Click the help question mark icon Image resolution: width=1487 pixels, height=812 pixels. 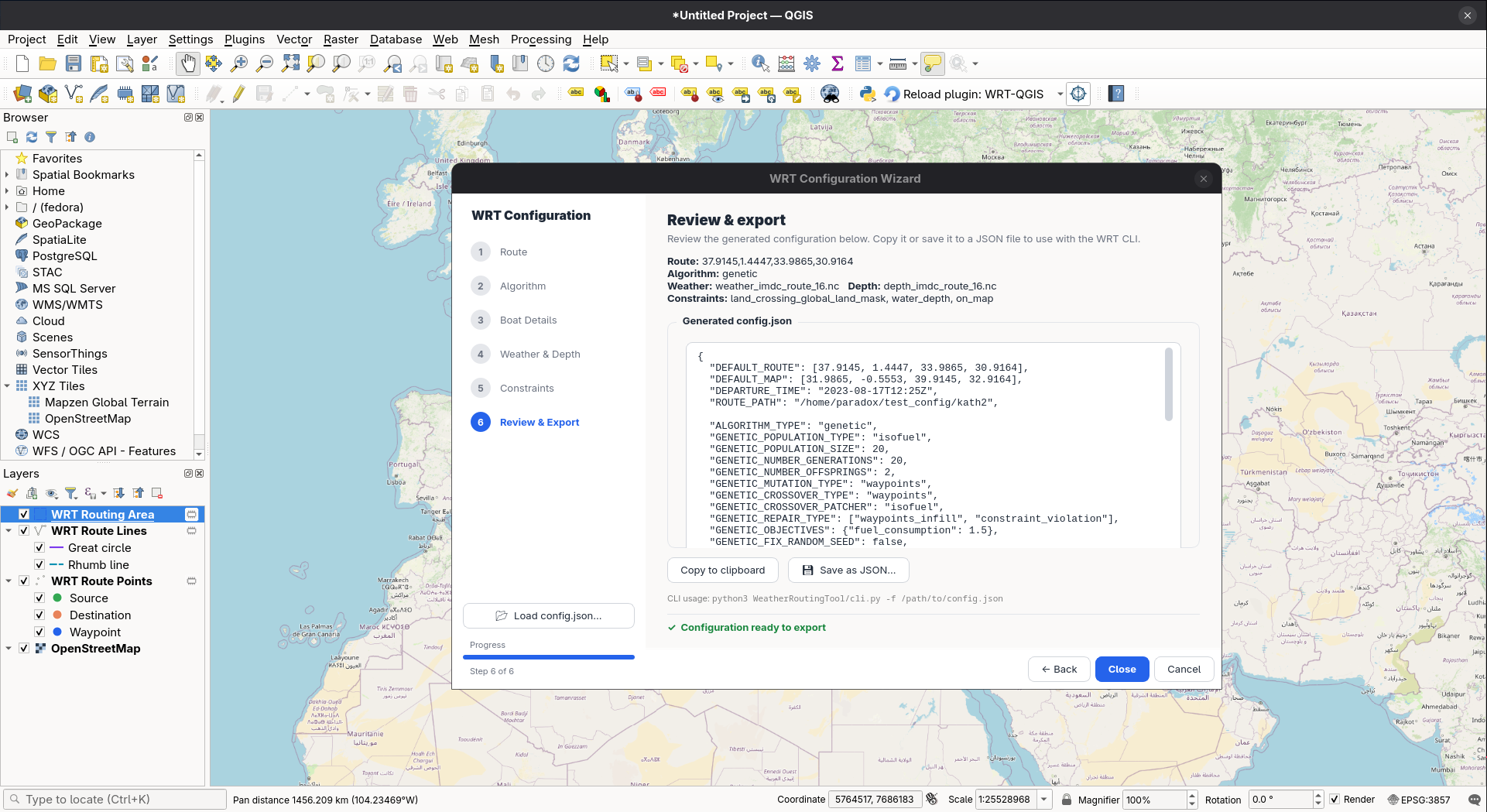coord(1116,94)
